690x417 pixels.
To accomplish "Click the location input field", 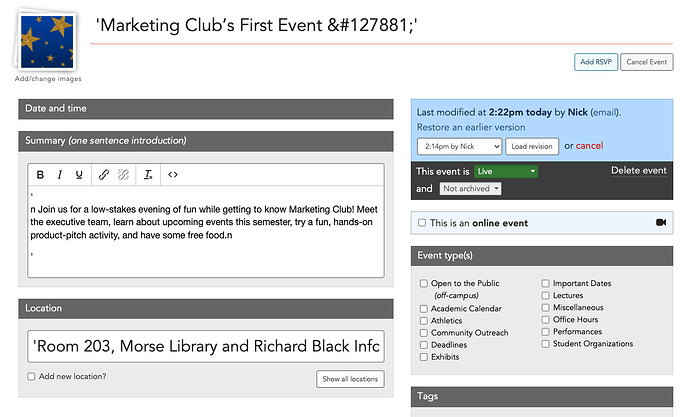I will click(x=206, y=347).
